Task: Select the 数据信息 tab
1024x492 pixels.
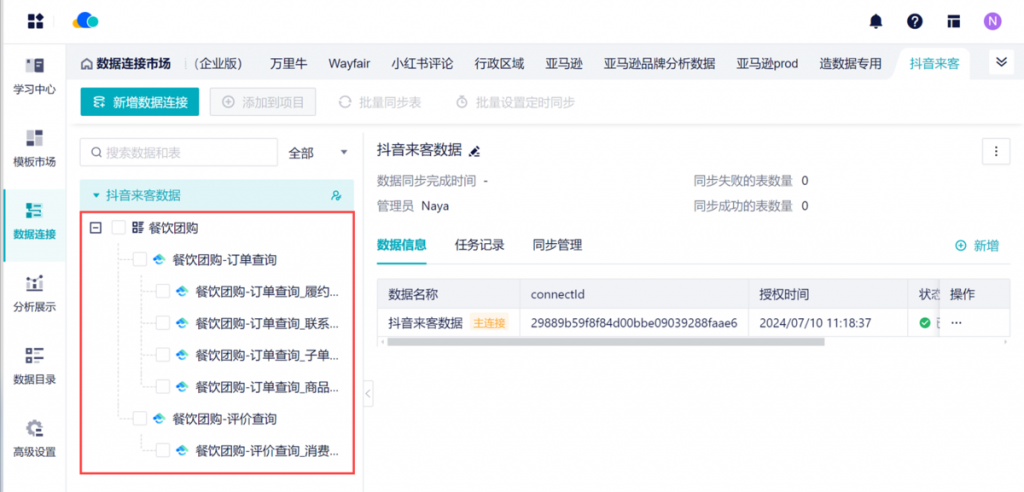Action: coord(402,246)
